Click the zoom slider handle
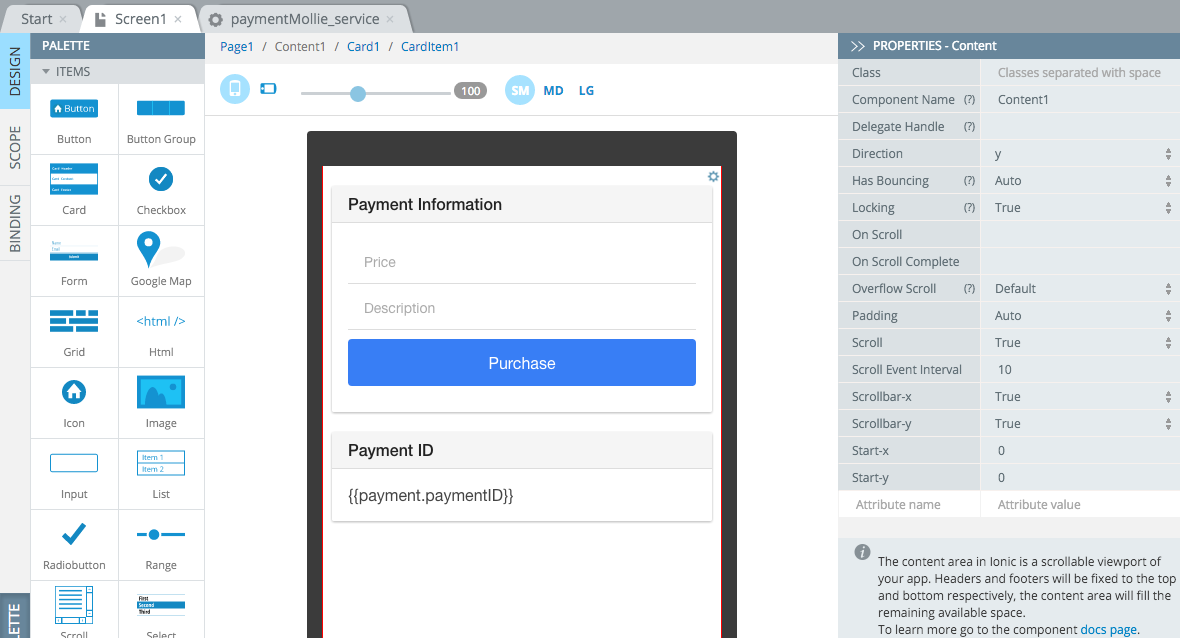Viewport: 1180px width, 638px height. click(x=358, y=93)
